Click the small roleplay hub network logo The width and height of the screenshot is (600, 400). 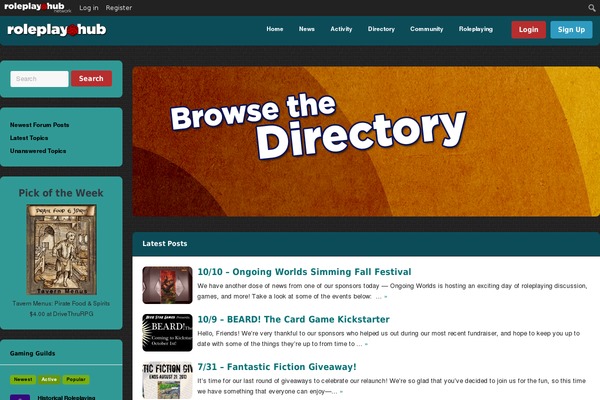click(x=38, y=7)
